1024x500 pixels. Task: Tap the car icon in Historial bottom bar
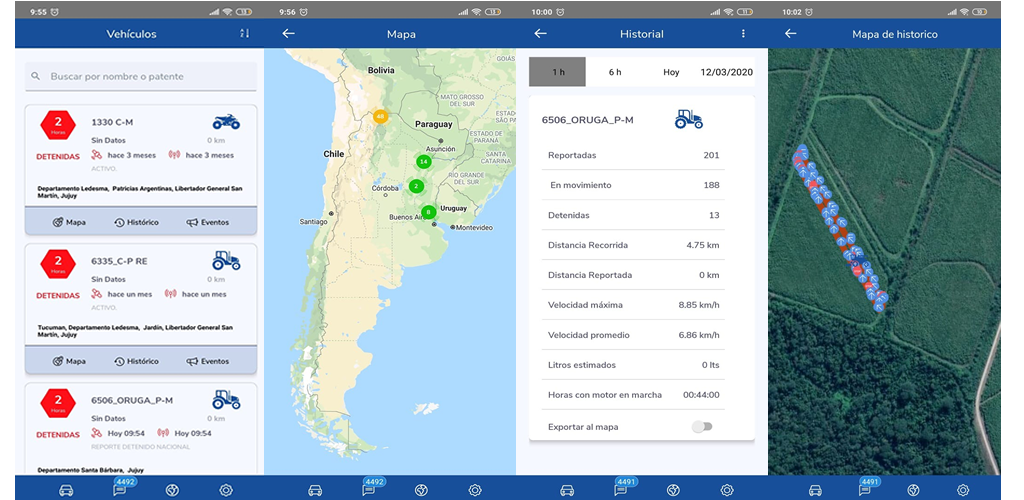click(567, 490)
